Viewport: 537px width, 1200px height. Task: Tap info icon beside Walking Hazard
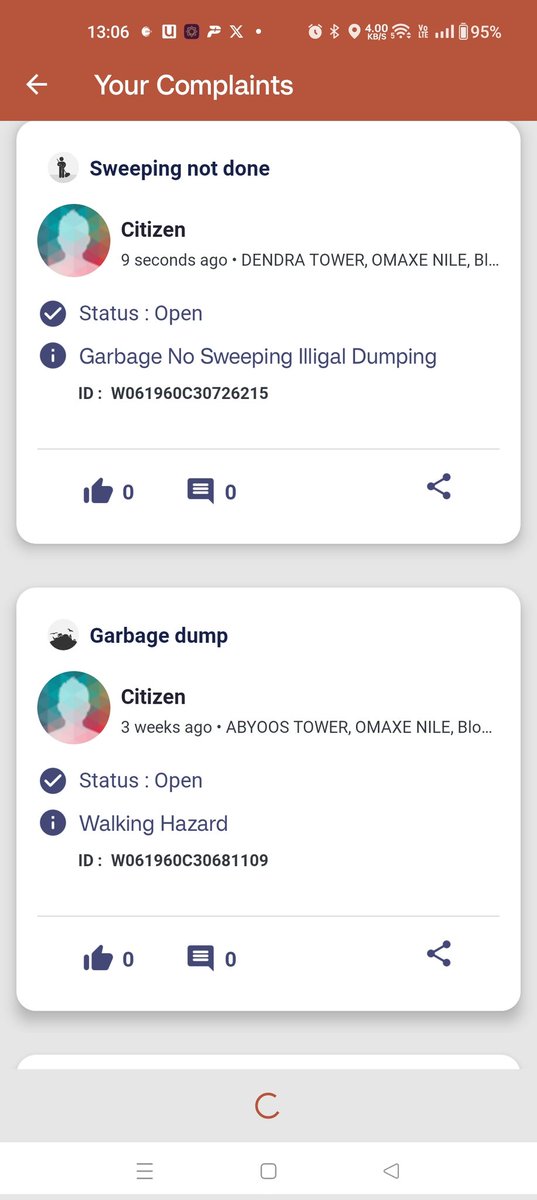pyautogui.click(x=53, y=823)
